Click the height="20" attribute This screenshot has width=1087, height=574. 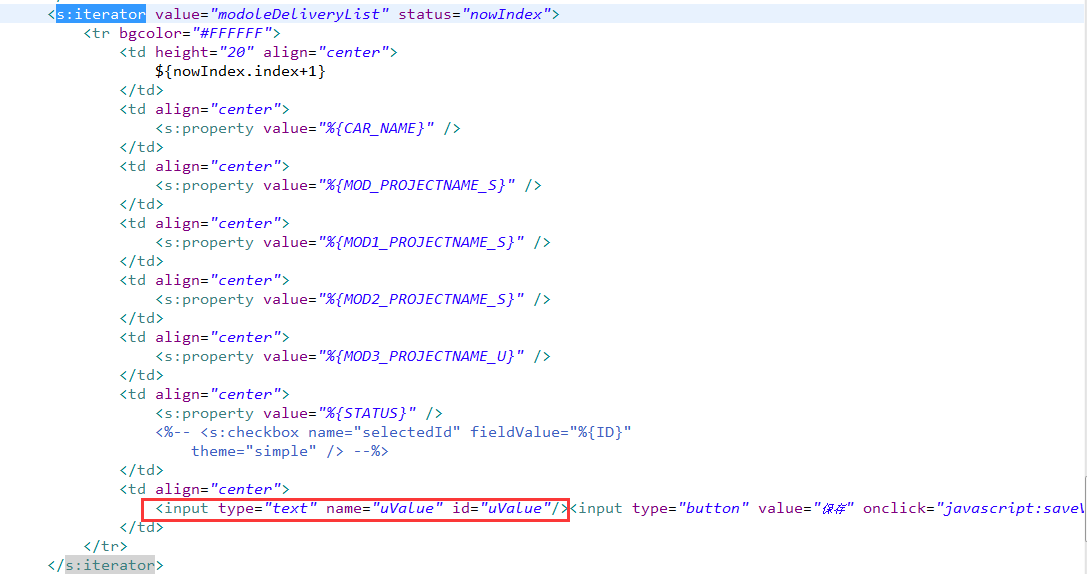tap(205, 53)
